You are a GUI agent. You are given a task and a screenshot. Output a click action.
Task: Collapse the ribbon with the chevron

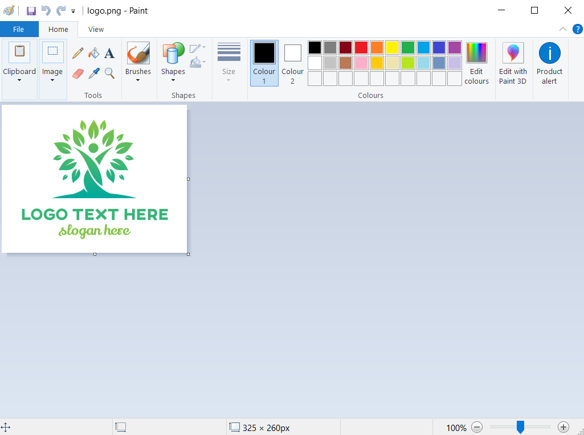click(562, 29)
